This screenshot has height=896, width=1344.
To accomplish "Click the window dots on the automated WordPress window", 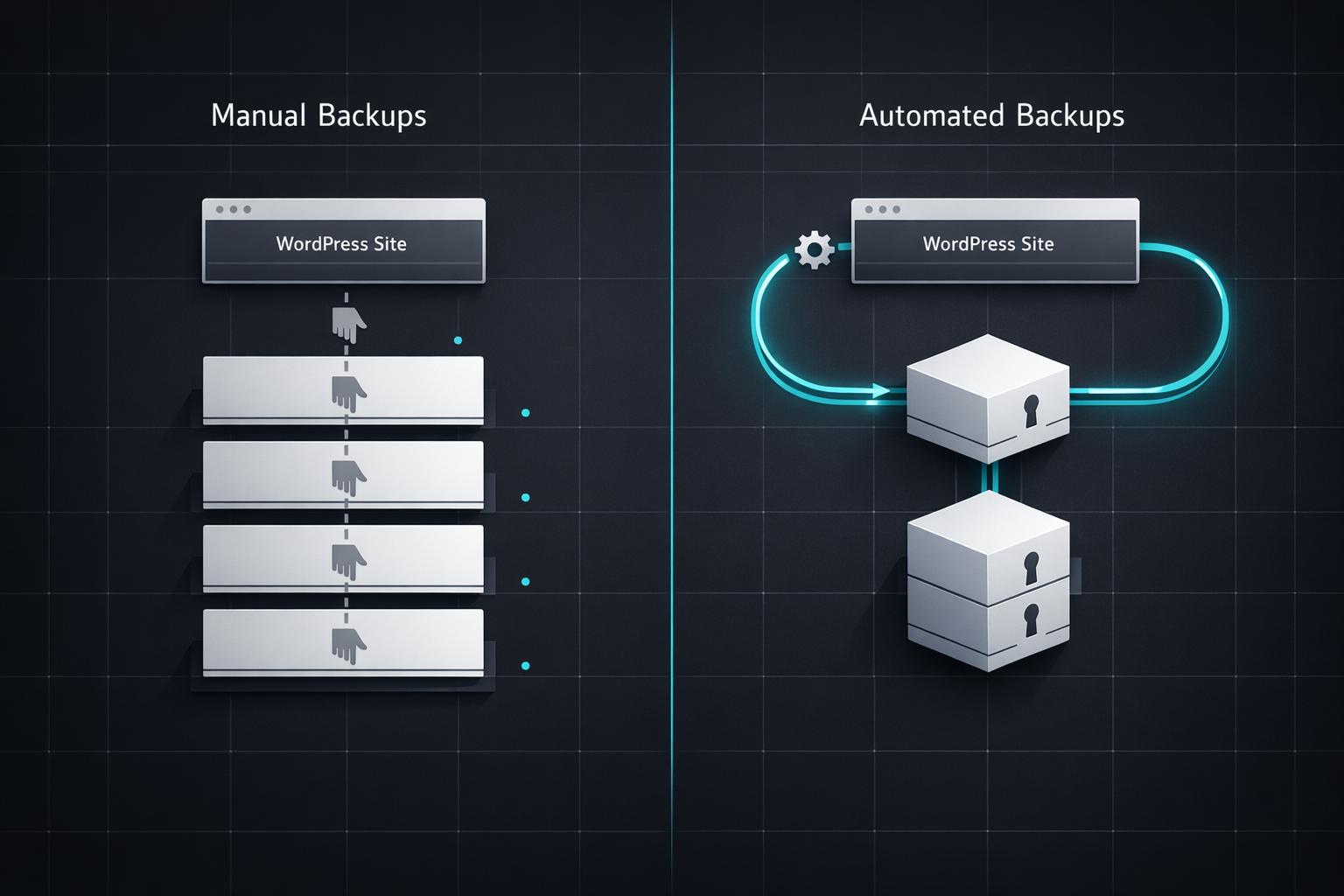I will click(x=882, y=210).
